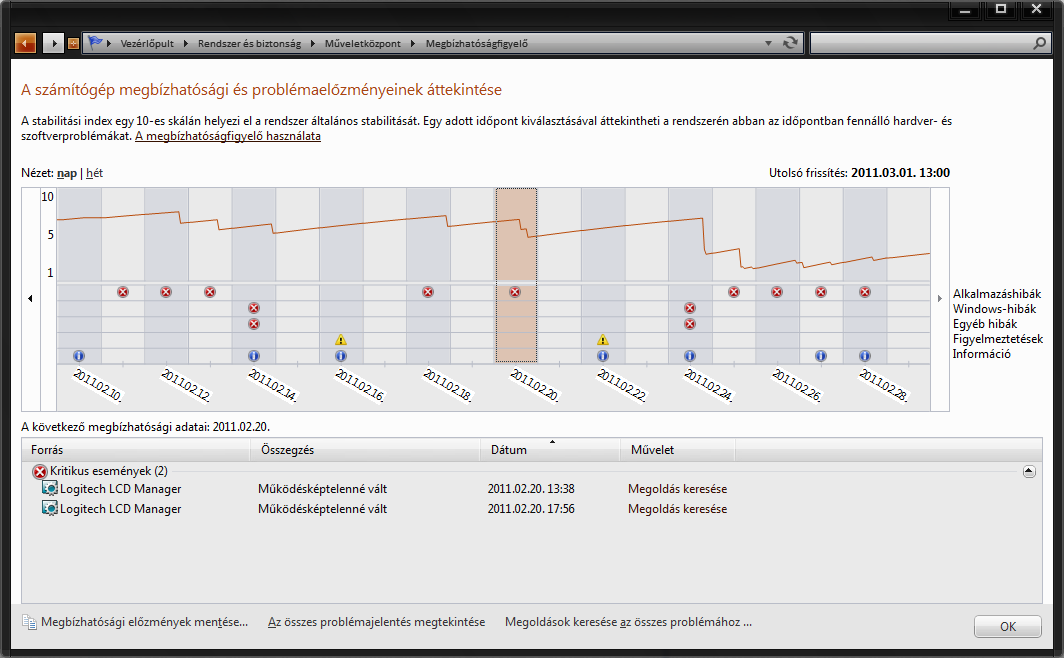Screen dimensions: 1064x658
Task: Select Windows failure icon on 2011.02.24
Action: point(690,308)
